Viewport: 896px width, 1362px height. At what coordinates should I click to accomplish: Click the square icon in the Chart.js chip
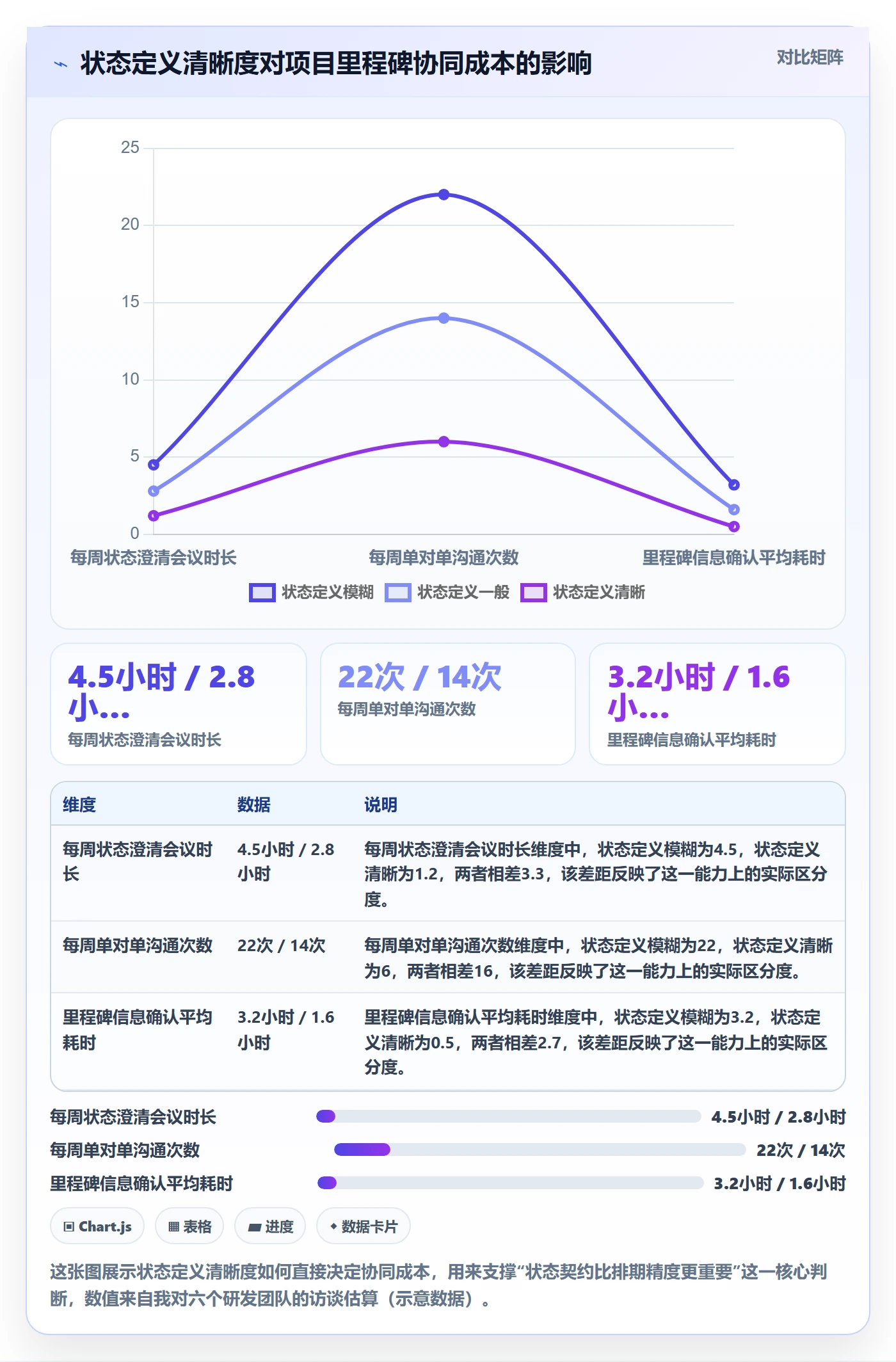coord(69,1227)
